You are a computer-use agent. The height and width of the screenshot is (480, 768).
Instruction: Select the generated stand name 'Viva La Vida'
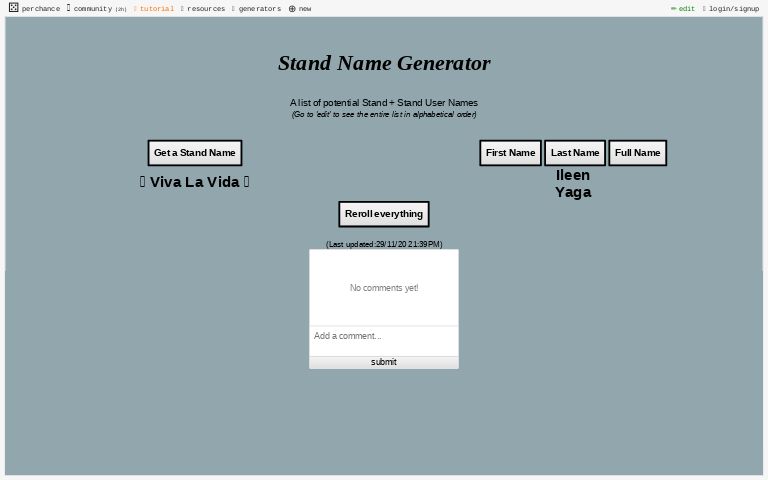pos(194,182)
